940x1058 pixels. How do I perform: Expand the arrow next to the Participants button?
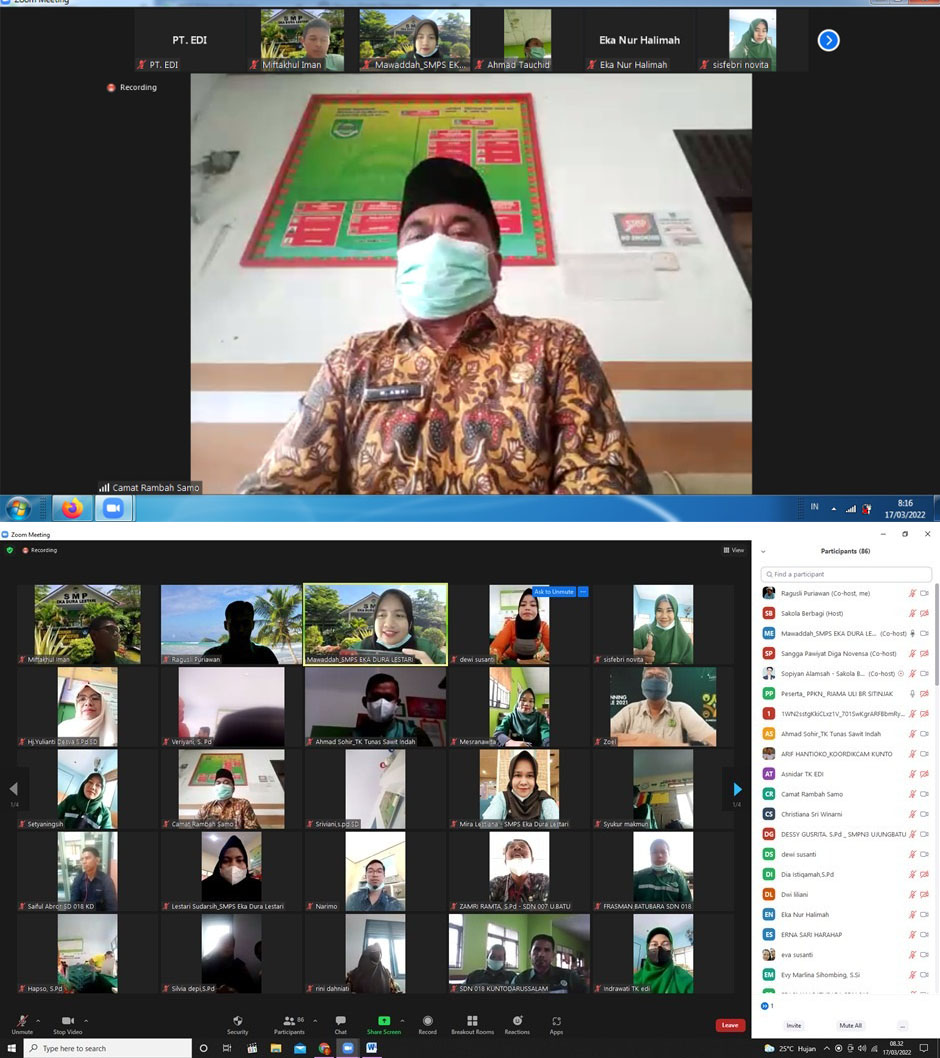coord(315,1021)
